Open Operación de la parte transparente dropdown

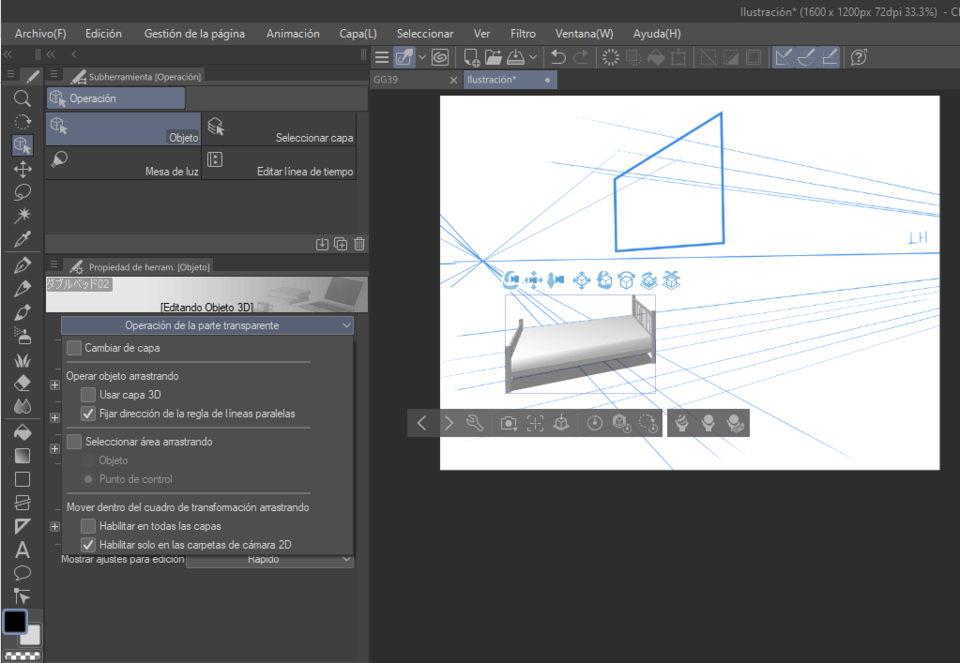tap(207, 326)
